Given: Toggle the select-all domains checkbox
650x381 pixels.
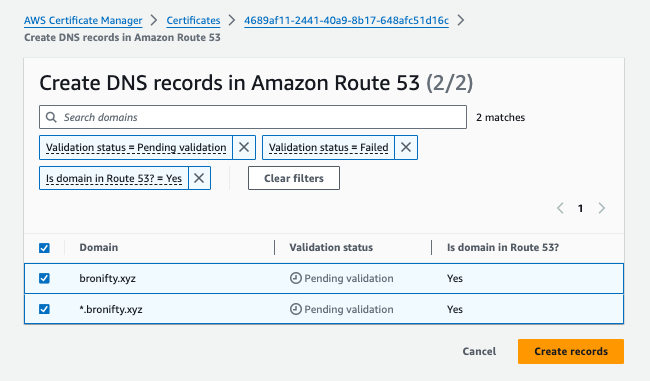Looking at the screenshot, I should [44, 248].
